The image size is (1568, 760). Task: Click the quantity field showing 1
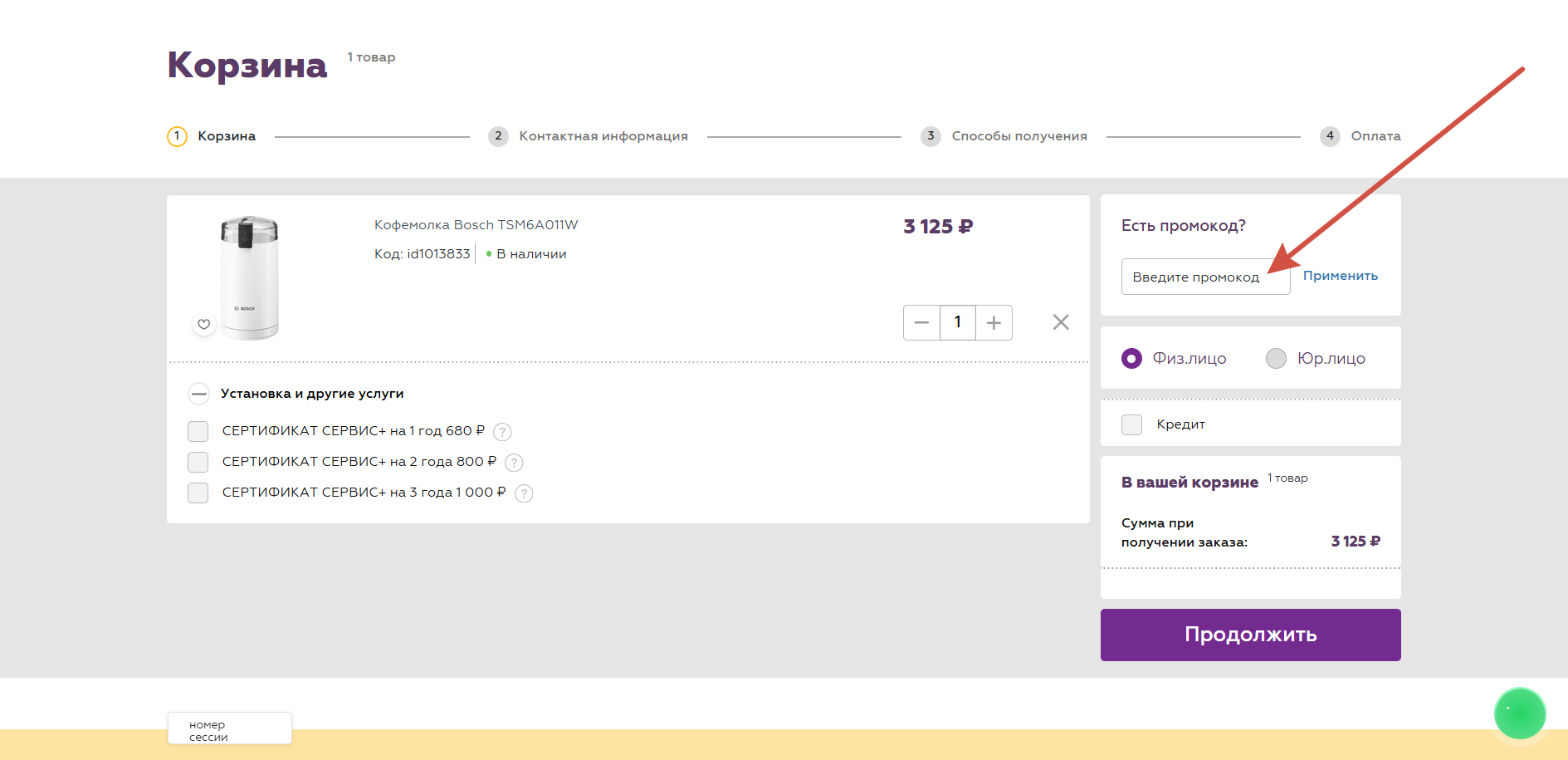tap(958, 322)
